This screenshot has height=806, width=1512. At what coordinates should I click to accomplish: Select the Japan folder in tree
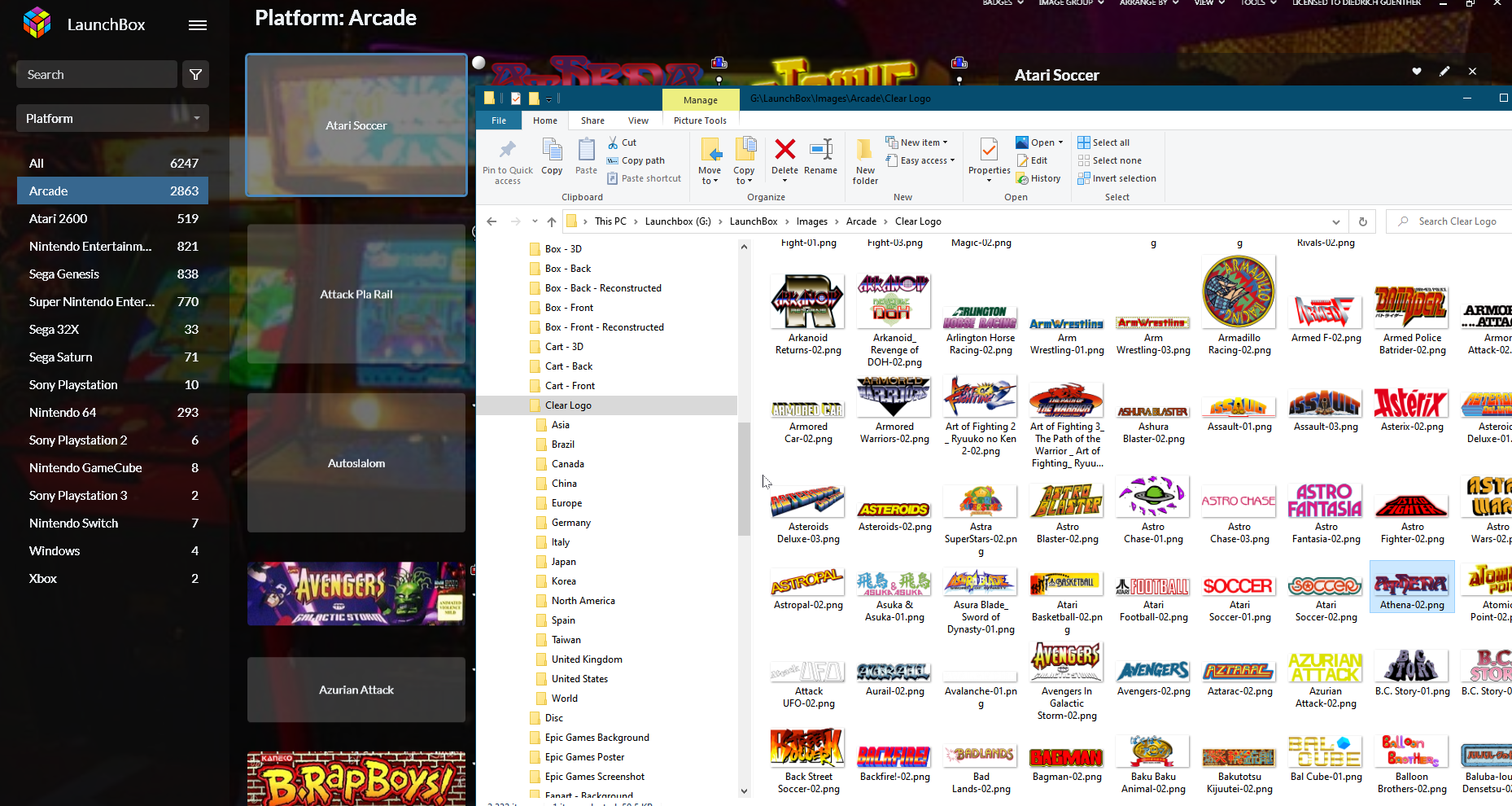[563, 562]
